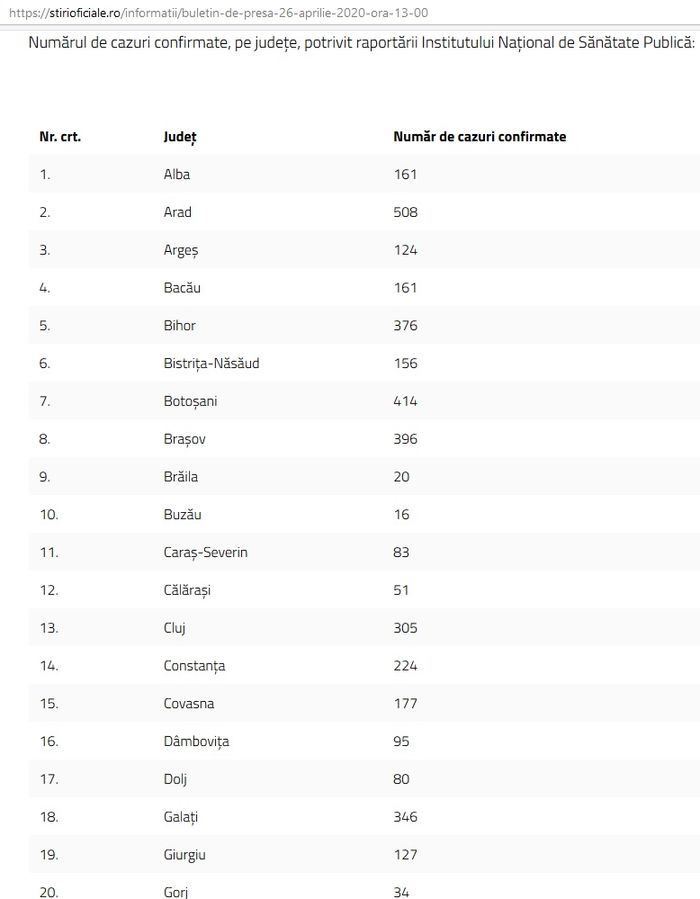Click the Bacău county name
The width and height of the screenshot is (700, 899).
point(182,287)
